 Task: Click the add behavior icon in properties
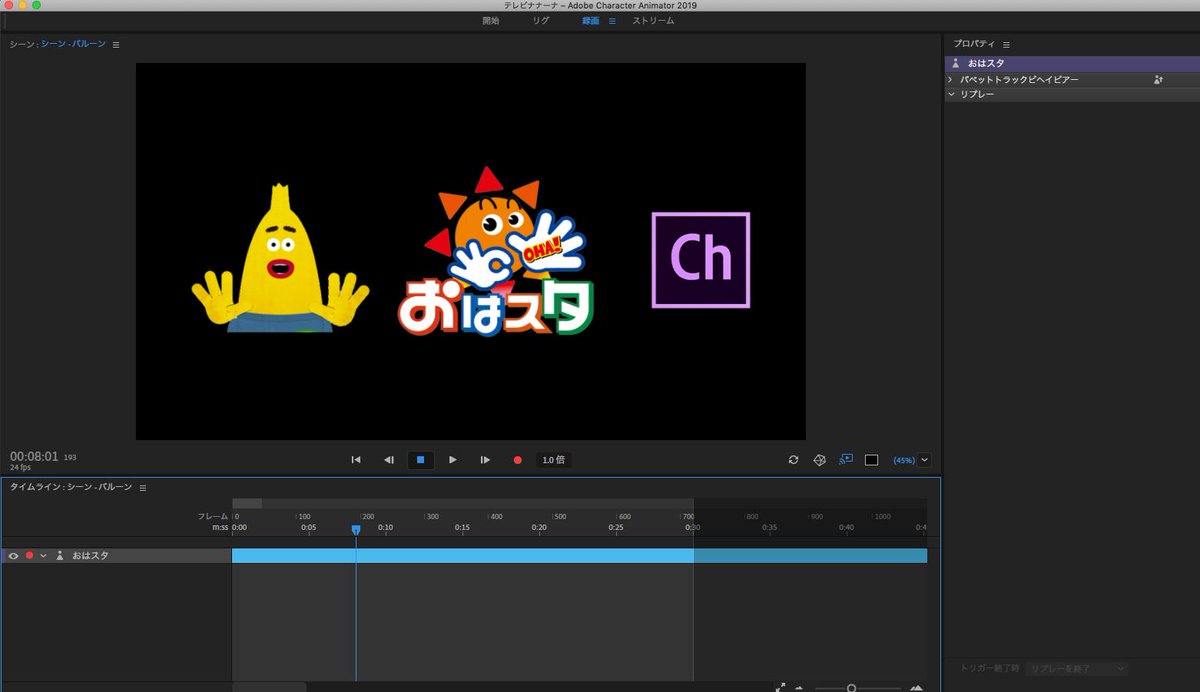click(x=1158, y=79)
